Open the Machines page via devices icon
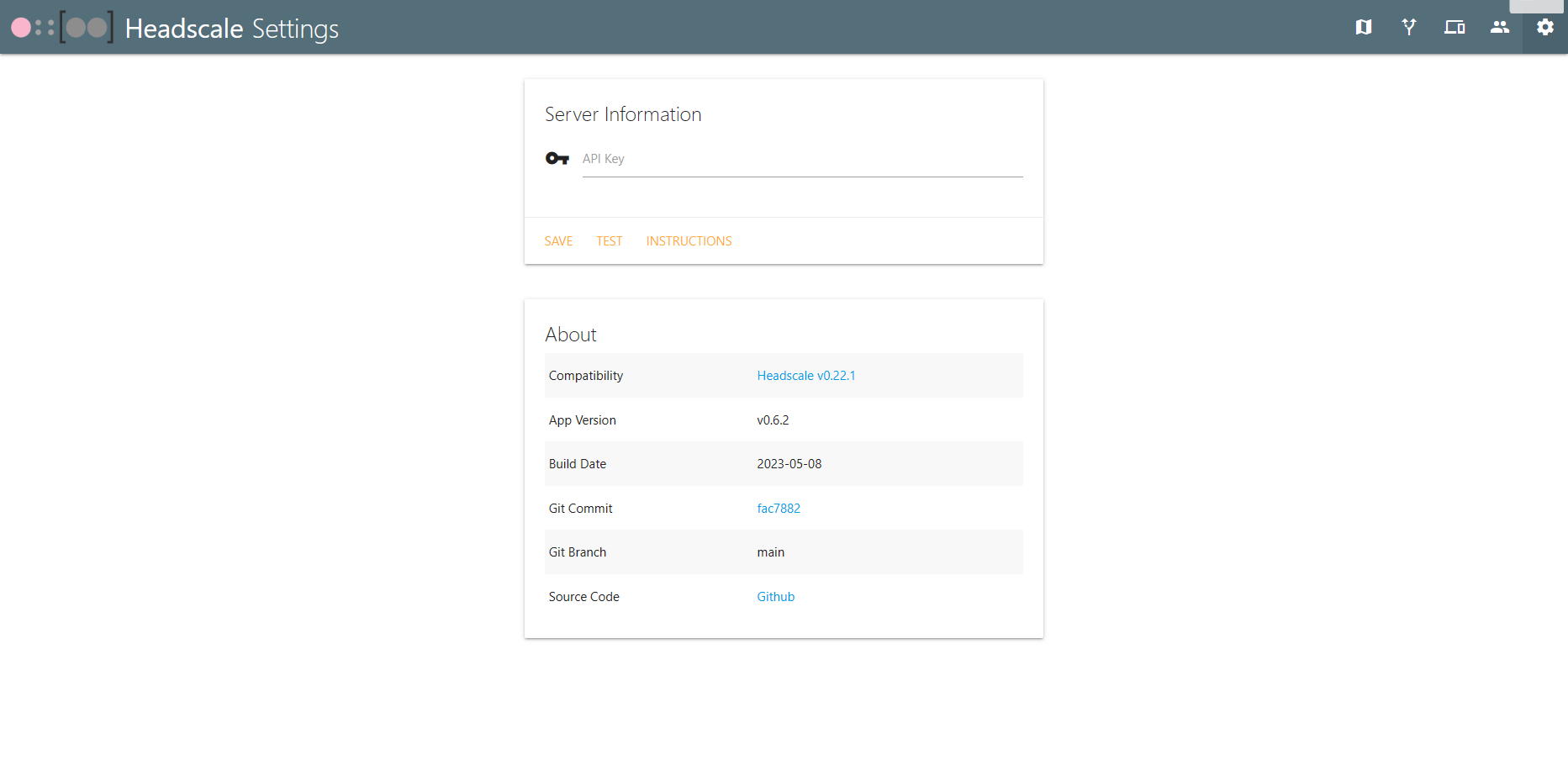This screenshot has width=1568, height=781. 1454,28
